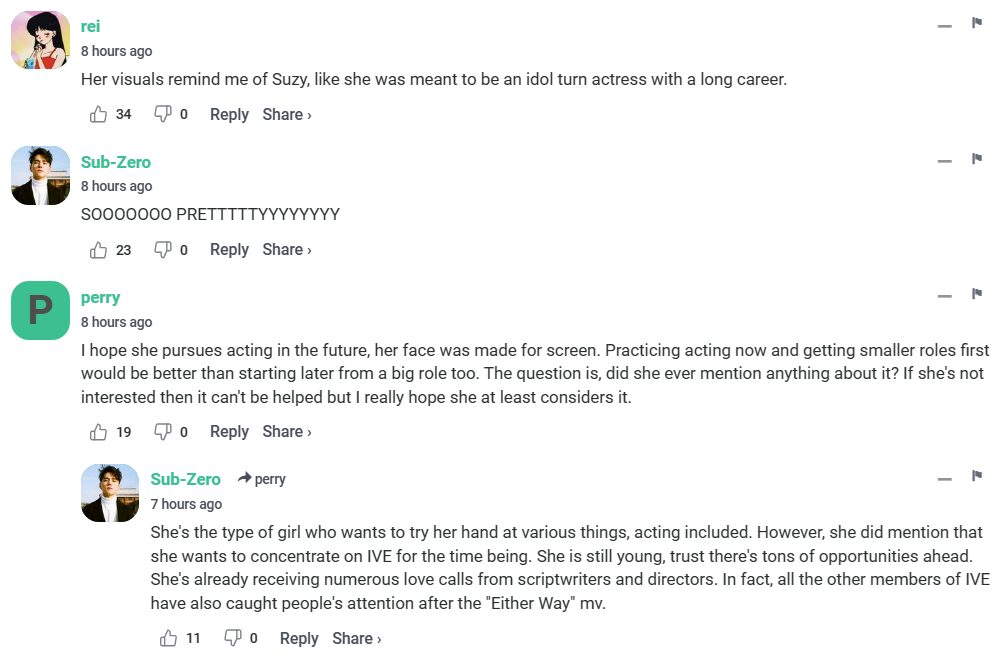Collapse Sub-Zero's top-level comment
The height and width of the screenshot is (659, 1000).
click(x=945, y=161)
